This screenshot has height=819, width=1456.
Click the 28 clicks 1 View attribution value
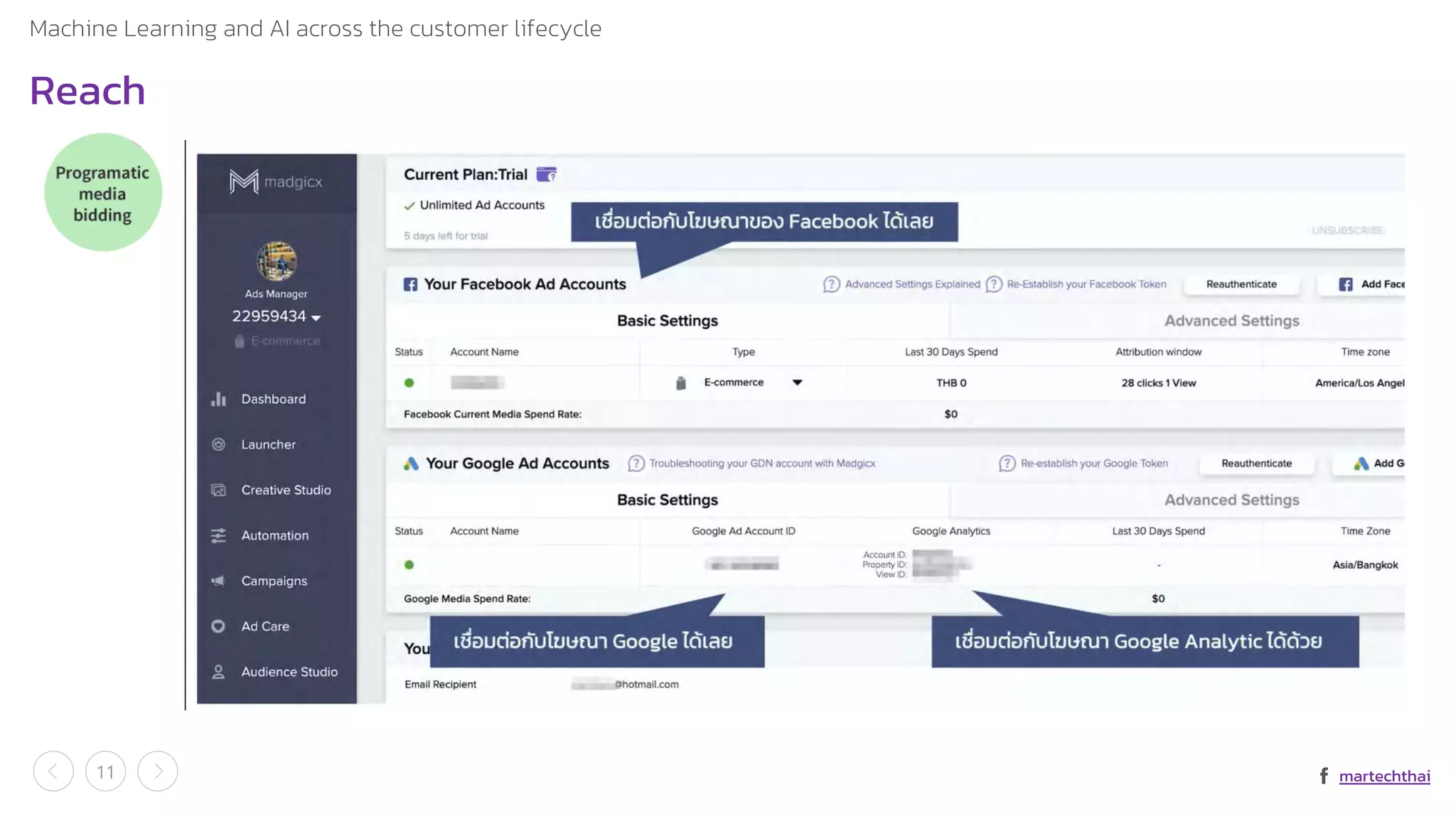coord(1158,383)
